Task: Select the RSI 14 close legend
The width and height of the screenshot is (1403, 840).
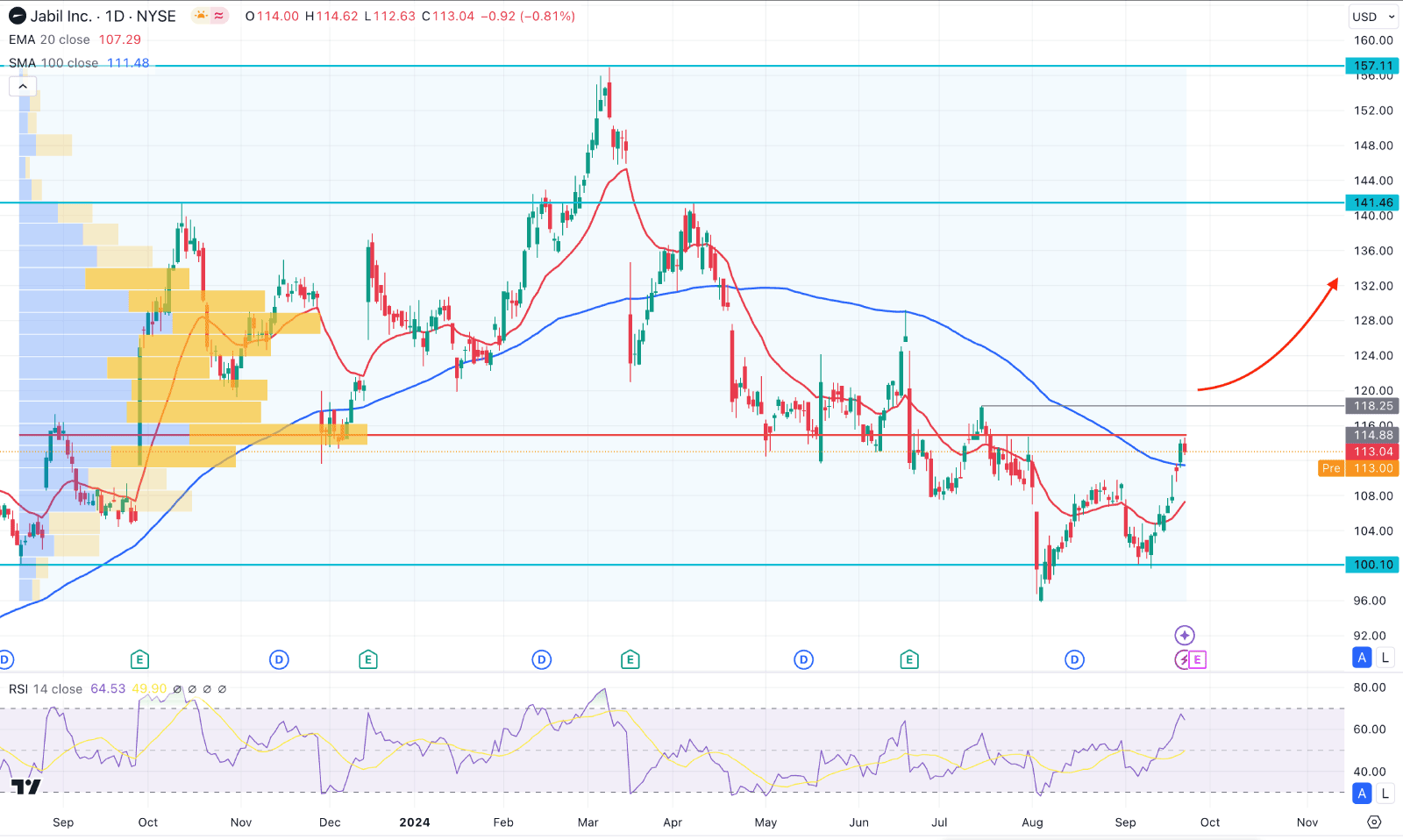Action: coord(46,689)
